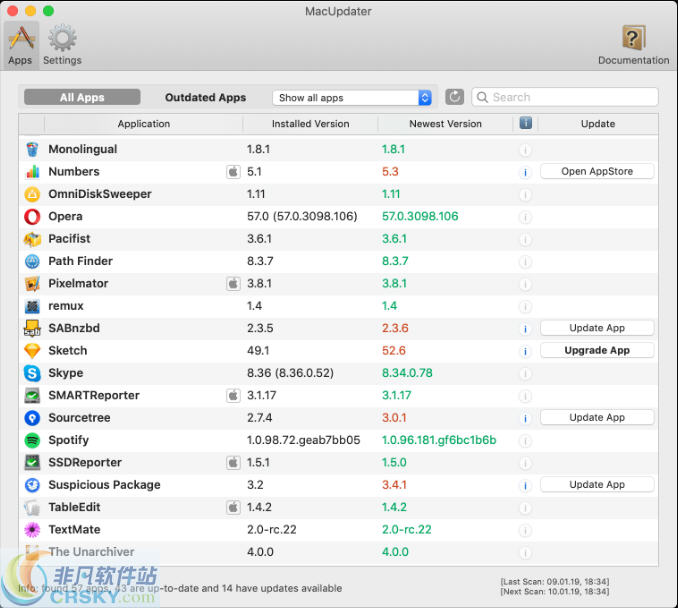Select the Monolingual row name
Viewport: 678px width, 608px height.
(83, 149)
